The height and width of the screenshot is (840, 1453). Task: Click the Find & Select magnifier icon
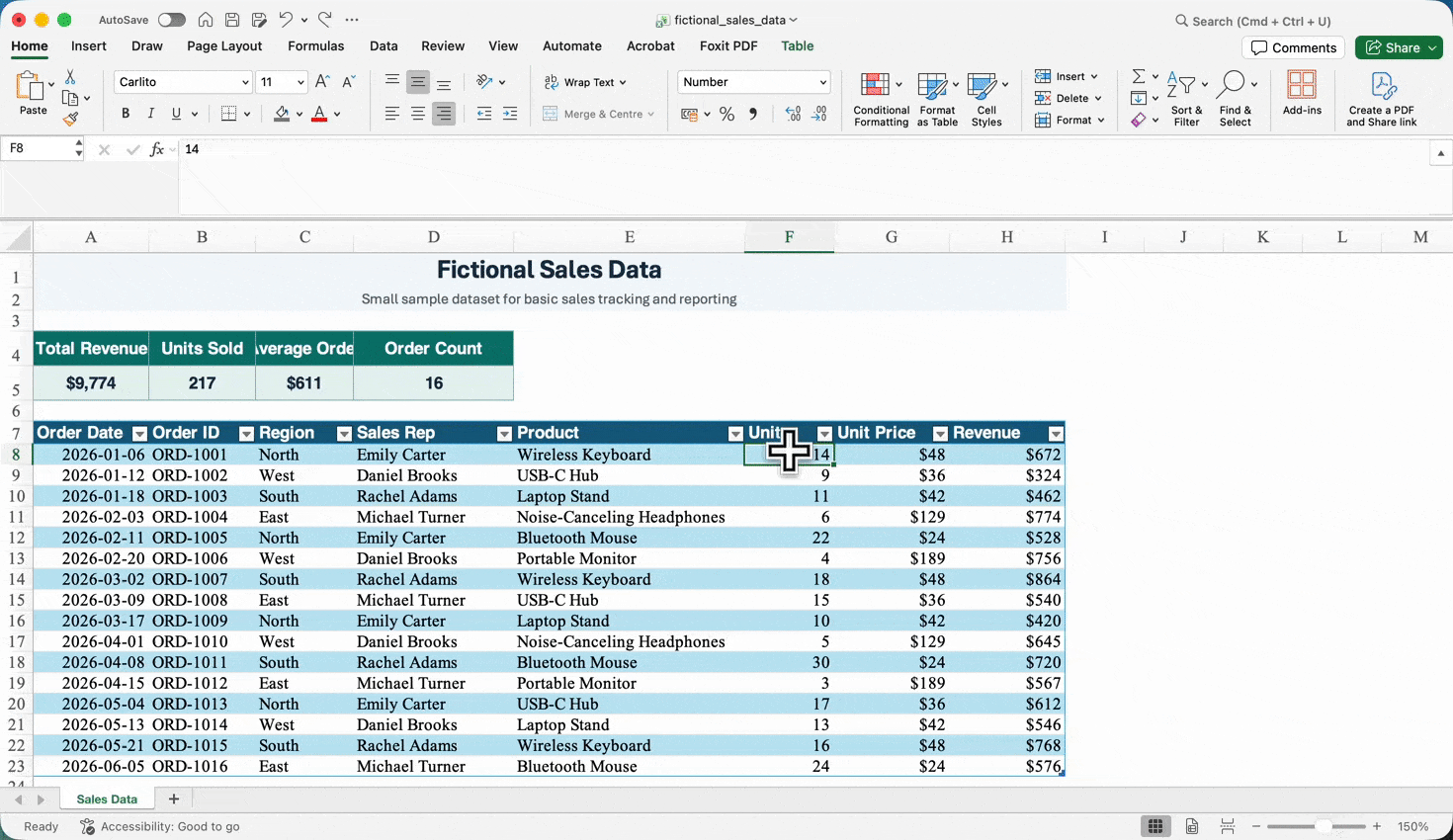pos(1231,85)
